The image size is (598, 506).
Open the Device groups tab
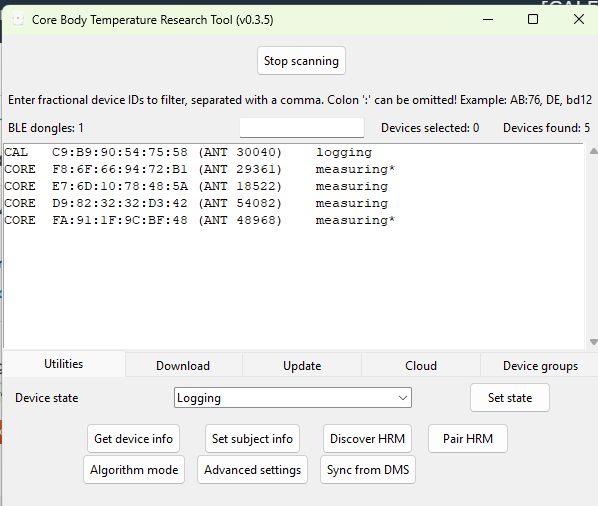tap(540, 366)
